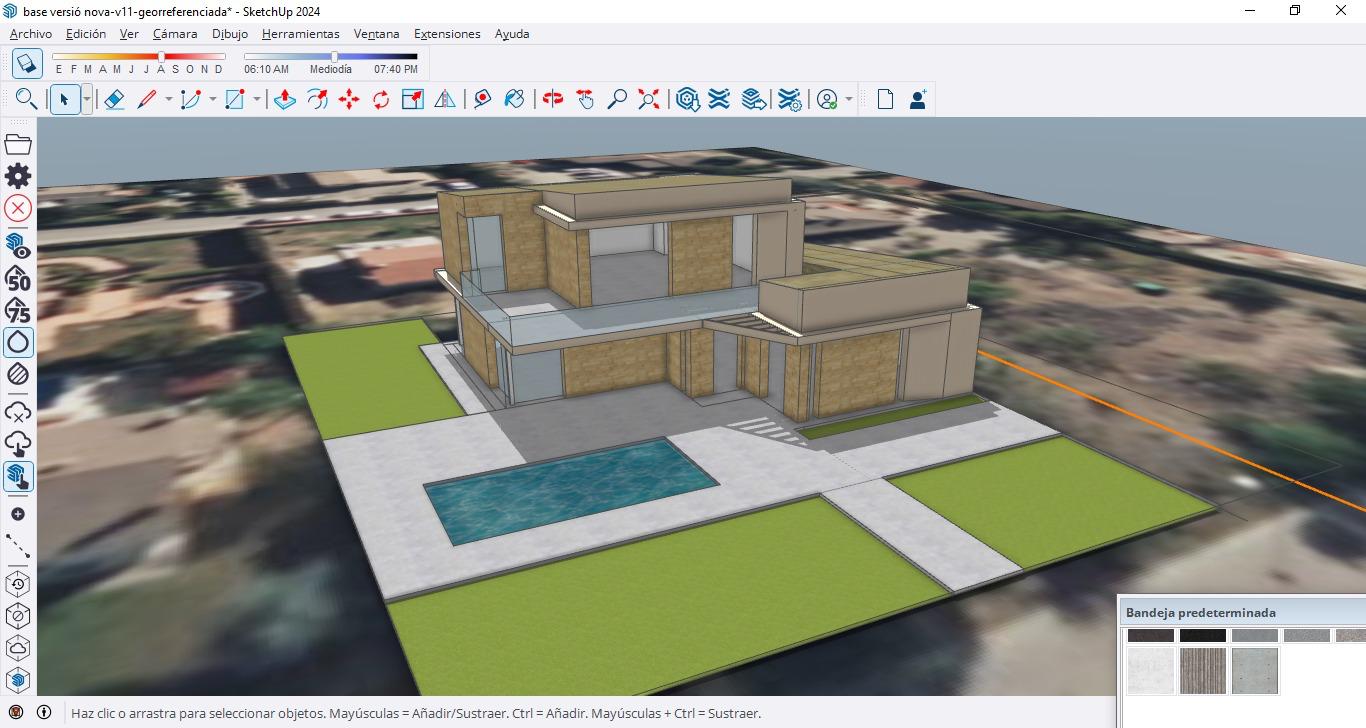Pick the Paint Bucket tool

point(514,99)
